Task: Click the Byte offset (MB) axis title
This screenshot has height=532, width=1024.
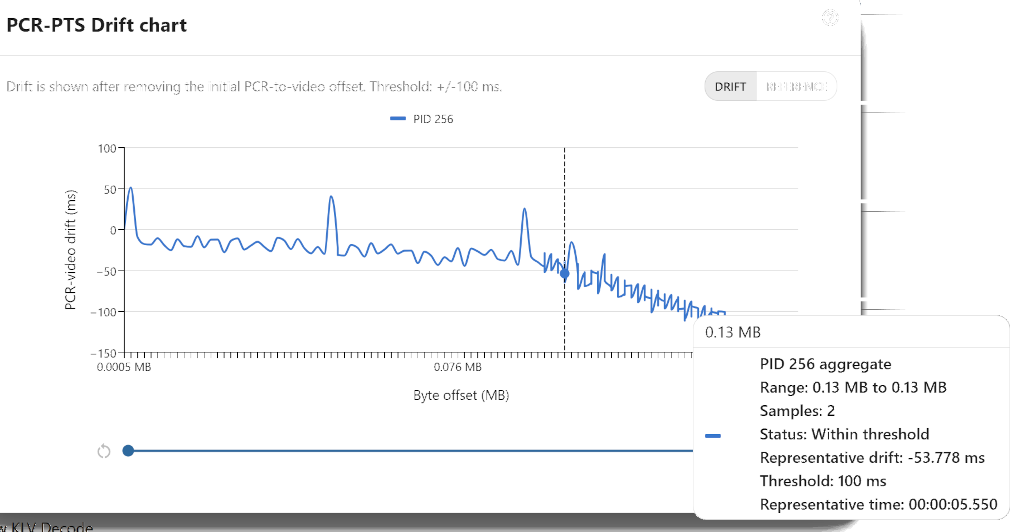Action: [x=461, y=395]
